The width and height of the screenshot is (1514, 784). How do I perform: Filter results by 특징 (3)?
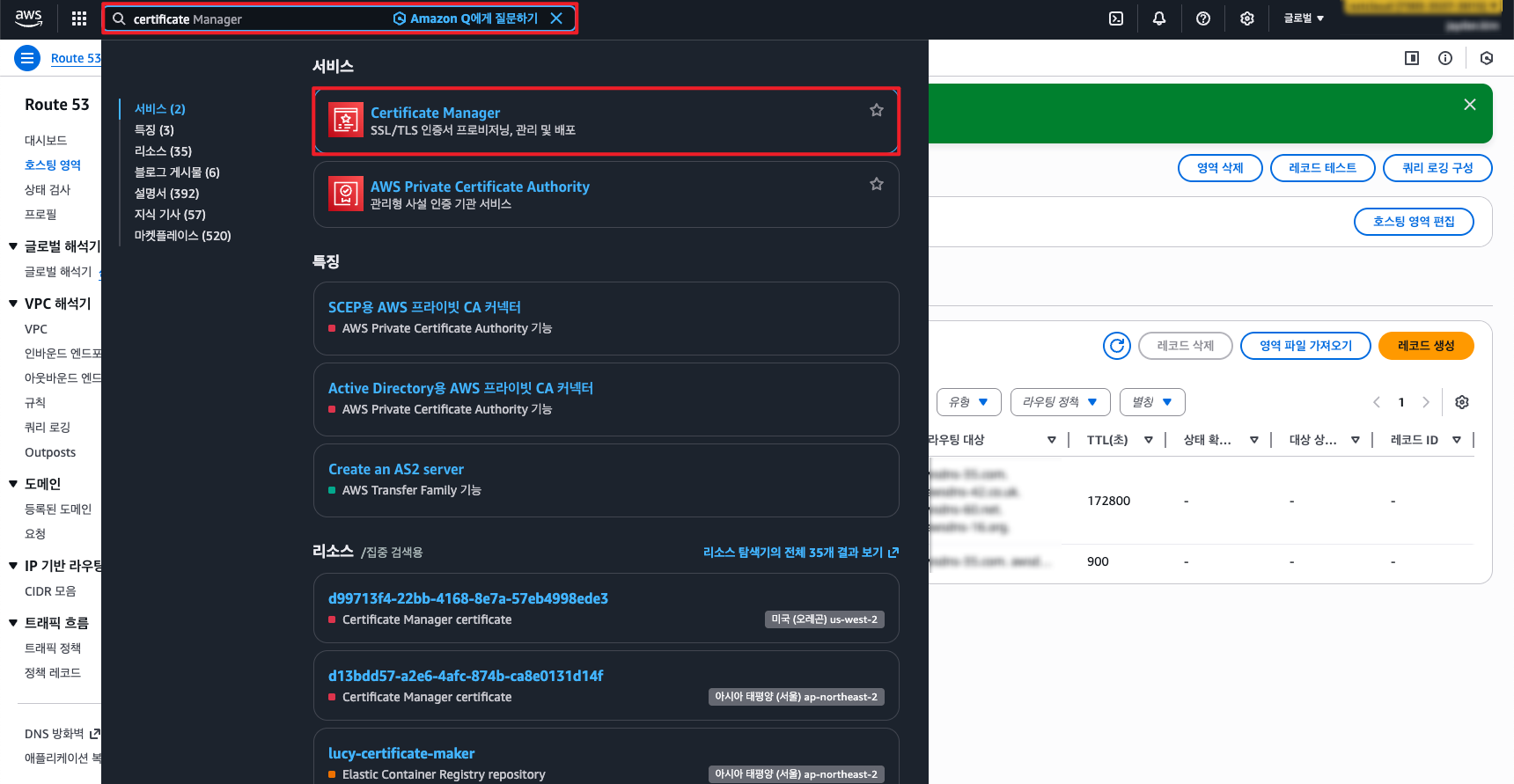tap(154, 130)
